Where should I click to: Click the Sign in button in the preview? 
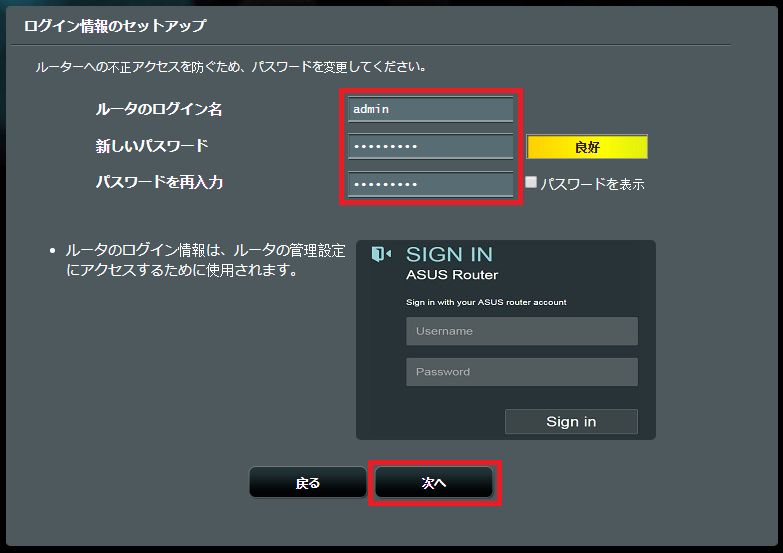click(x=571, y=422)
